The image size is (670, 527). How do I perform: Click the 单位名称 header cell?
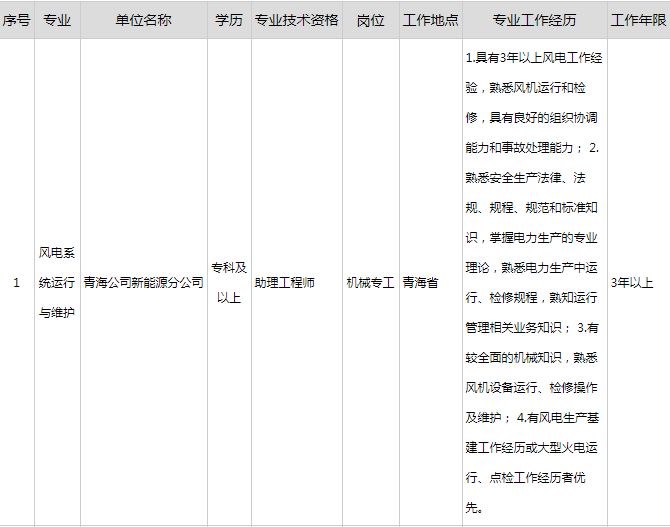(x=143, y=20)
